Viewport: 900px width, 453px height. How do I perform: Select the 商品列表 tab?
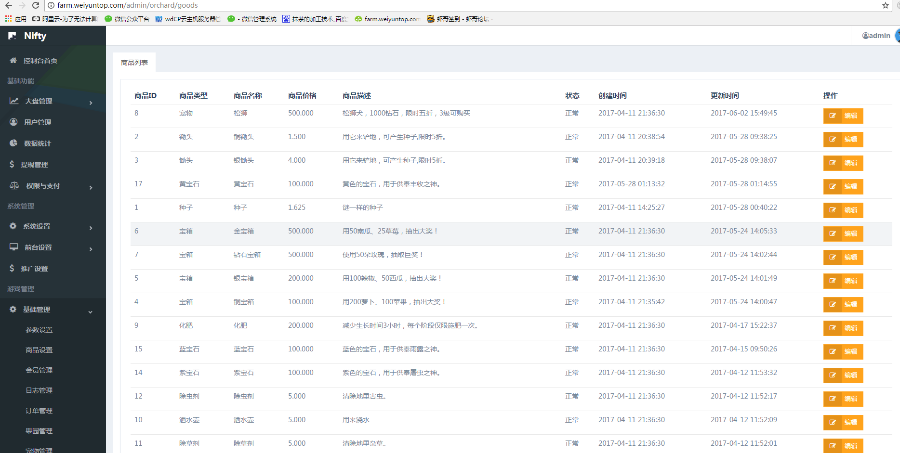tap(134, 62)
